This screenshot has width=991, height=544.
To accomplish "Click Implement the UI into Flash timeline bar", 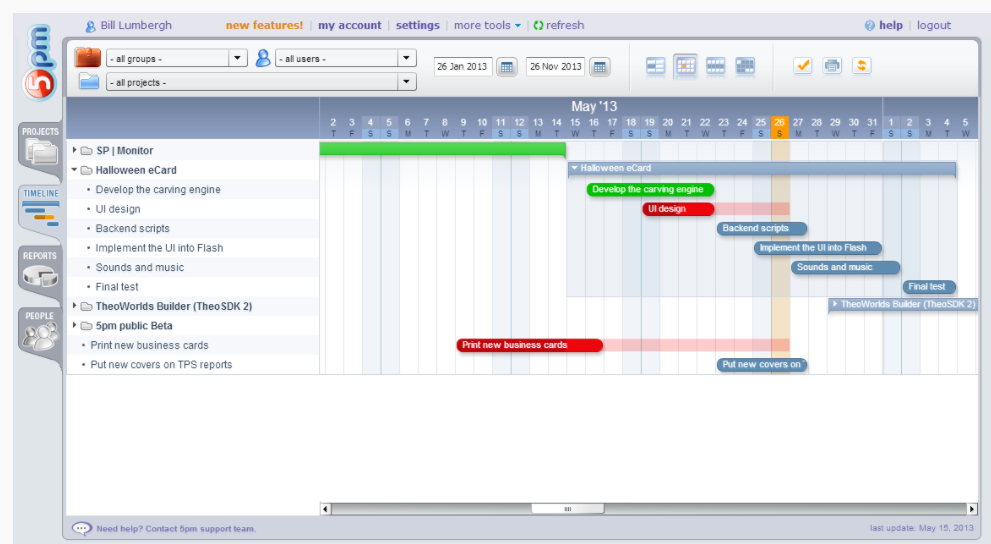I will pyautogui.click(x=818, y=248).
